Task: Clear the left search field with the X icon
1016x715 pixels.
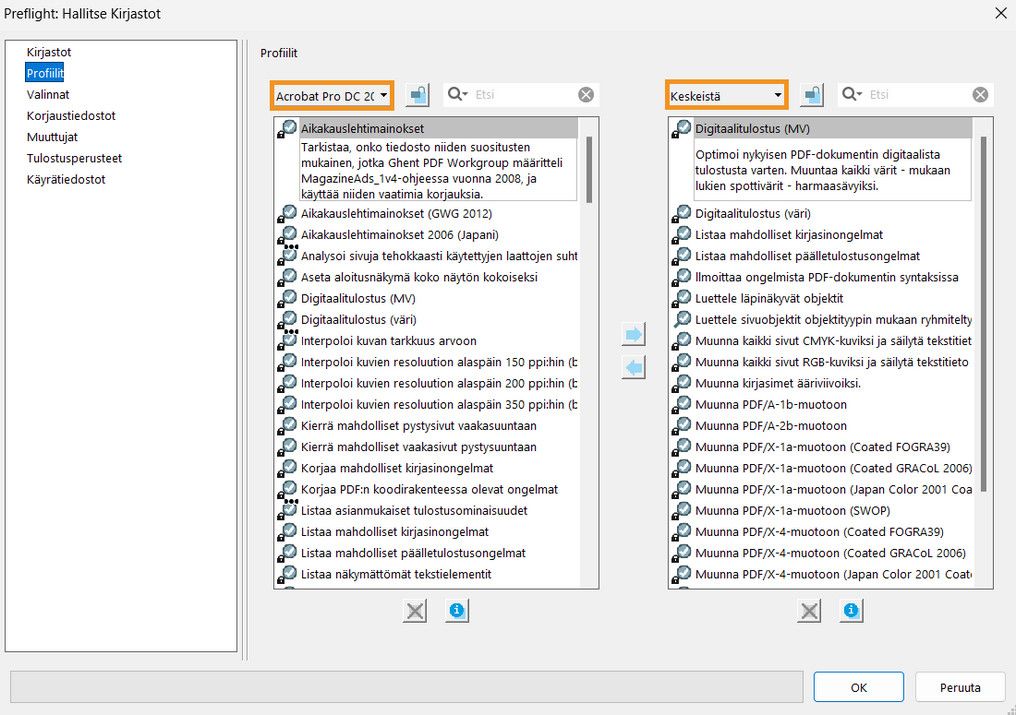Action: pyautogui.click(x=586, y=95)
